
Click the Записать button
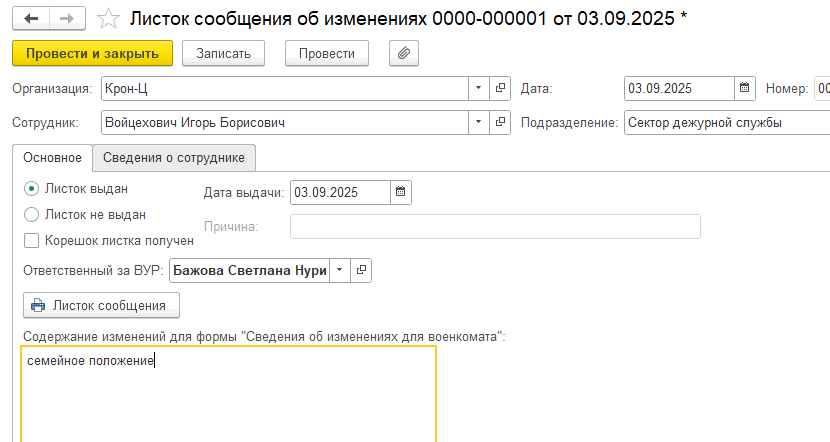pyautogui.click(x=223, y=53)
